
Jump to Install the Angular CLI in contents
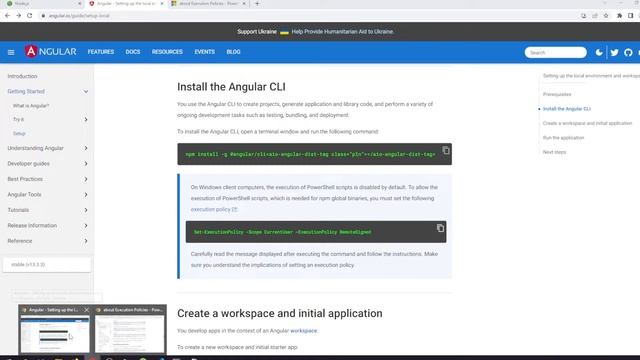[567, 109]
